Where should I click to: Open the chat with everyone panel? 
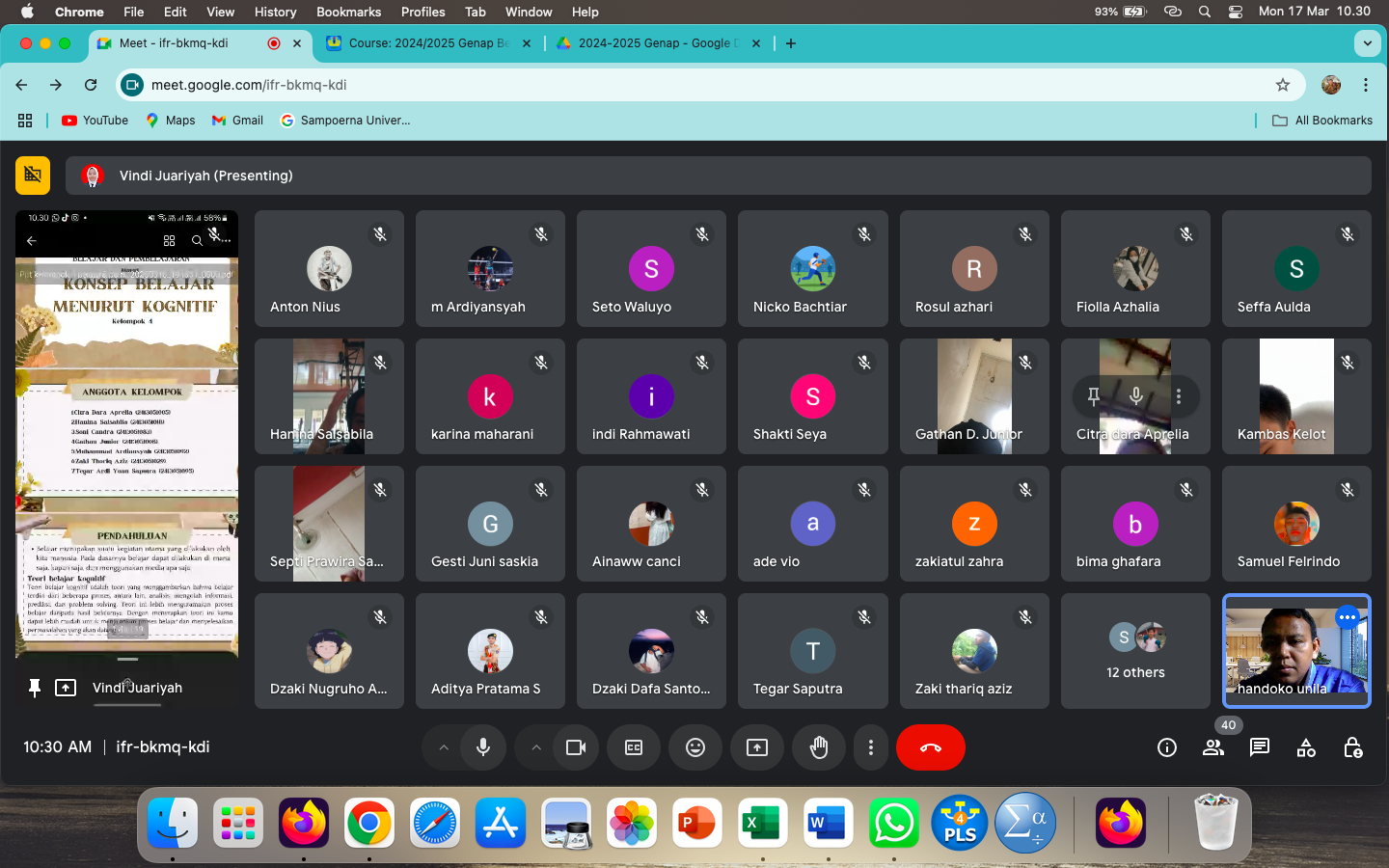coord(1260,747)
